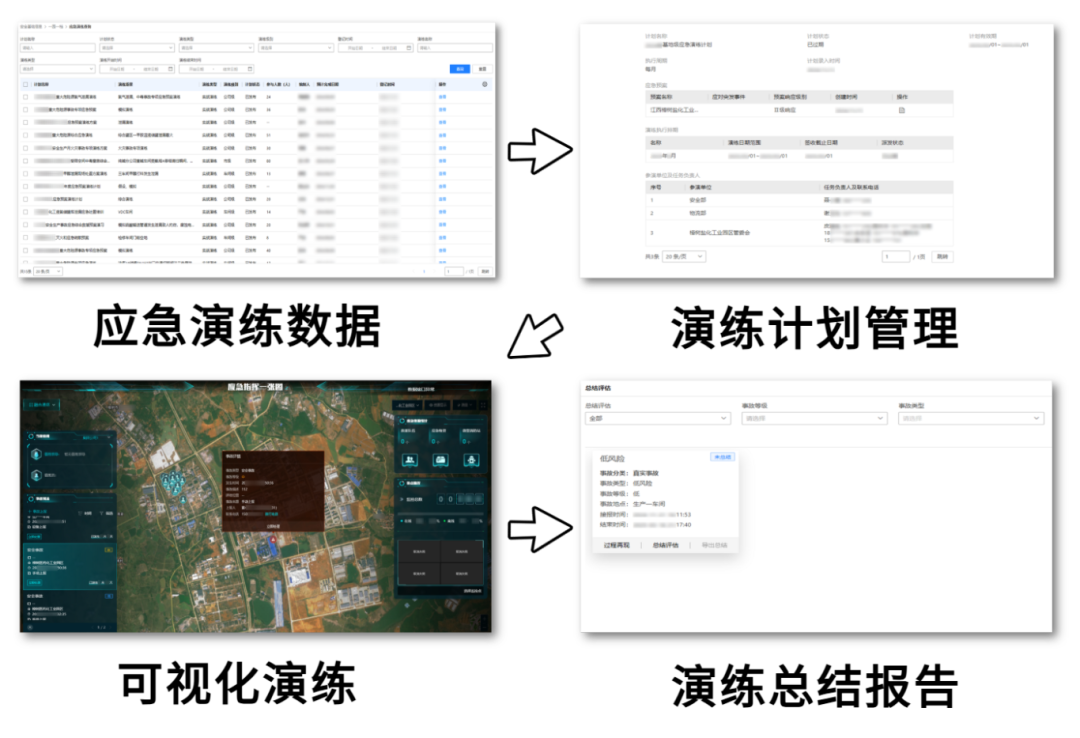
Task: Toggle the select-all checkbox in table header
Action: click(25, 84)
